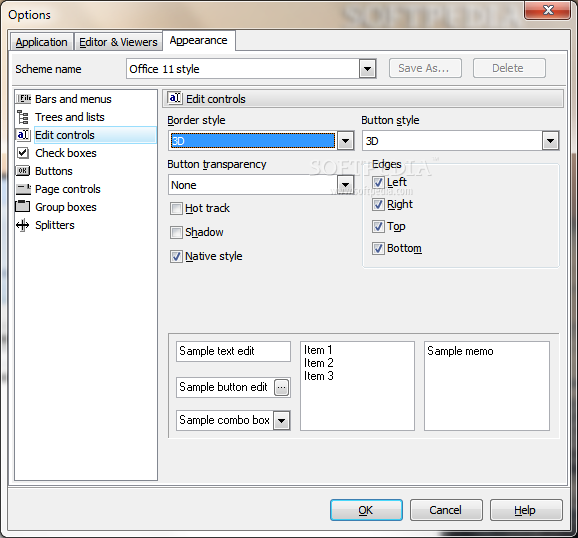
Task: Choose Buttons label in the list
Action: coord(54,171)
